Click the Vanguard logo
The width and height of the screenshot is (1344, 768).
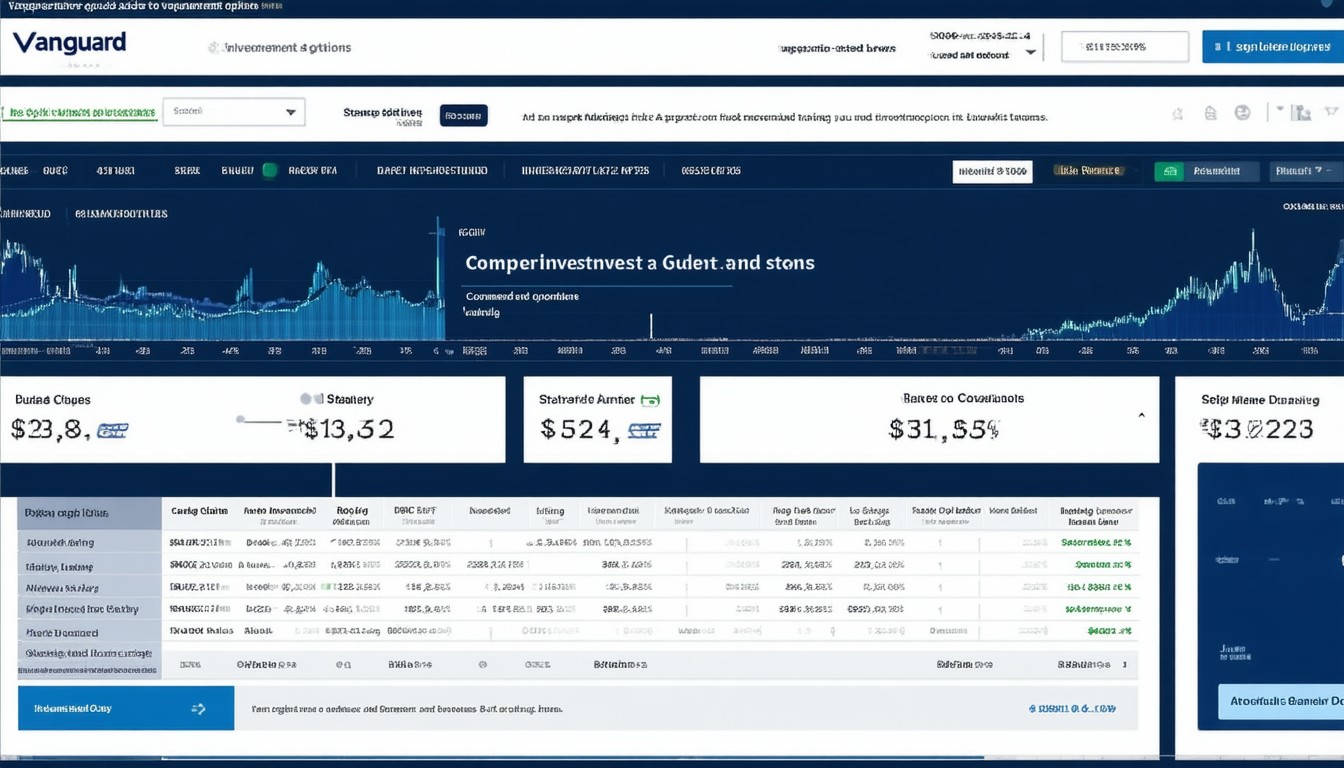click(69, 43)
